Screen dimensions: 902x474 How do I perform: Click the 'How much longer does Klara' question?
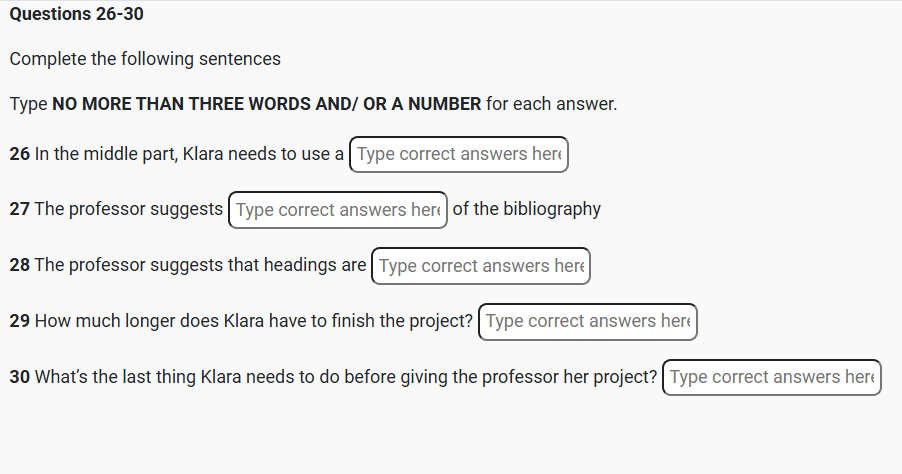[252, 321]
